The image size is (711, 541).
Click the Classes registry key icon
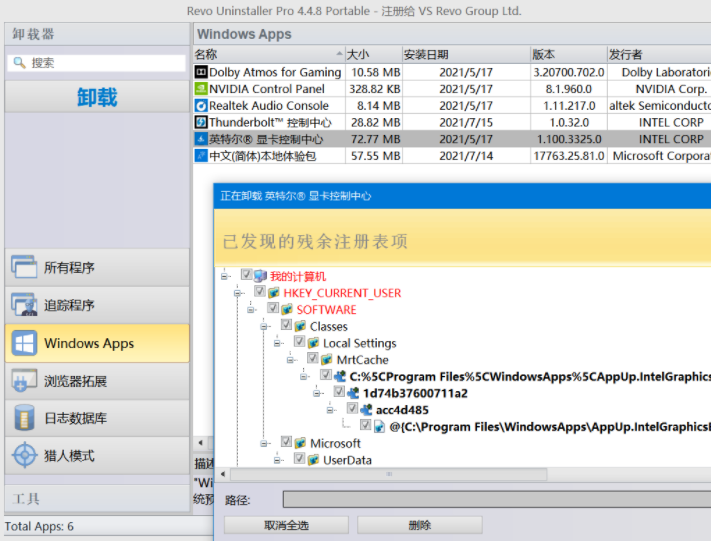[x=300, y=326]
